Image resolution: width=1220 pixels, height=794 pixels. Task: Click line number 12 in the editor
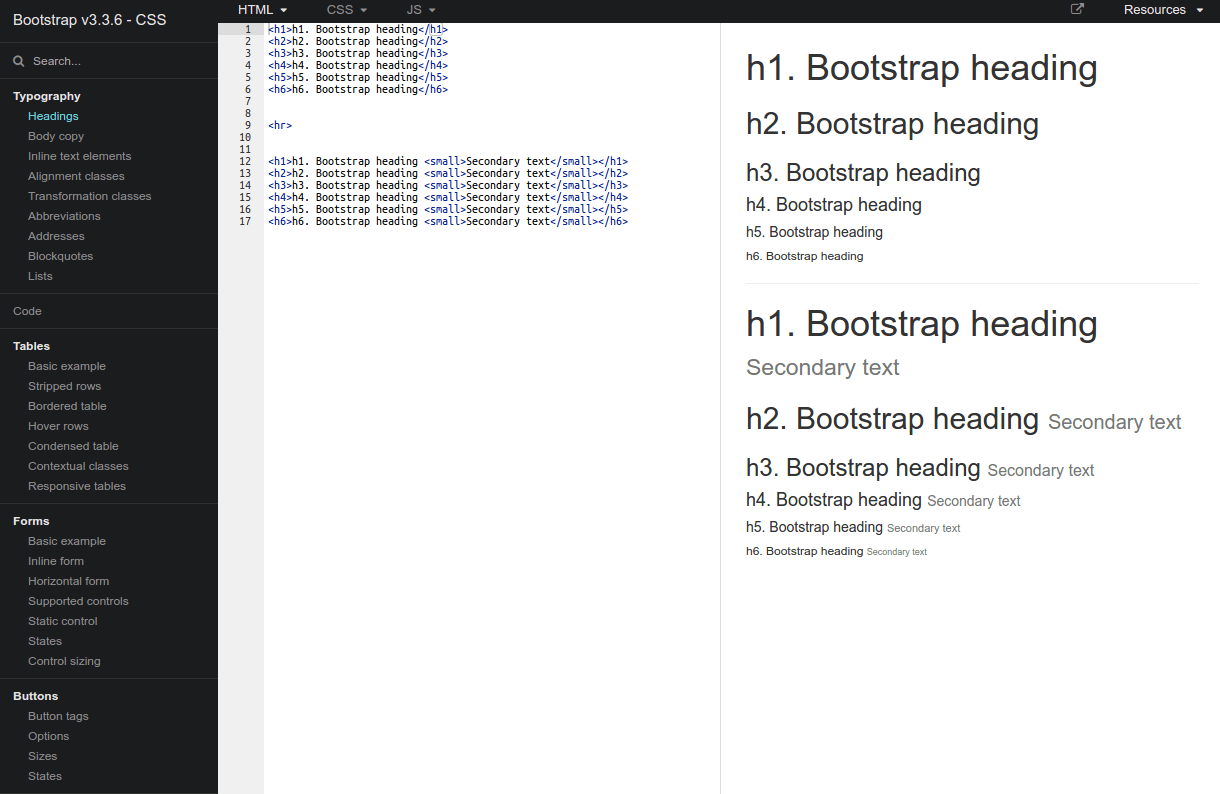click(x=245, y=160)
